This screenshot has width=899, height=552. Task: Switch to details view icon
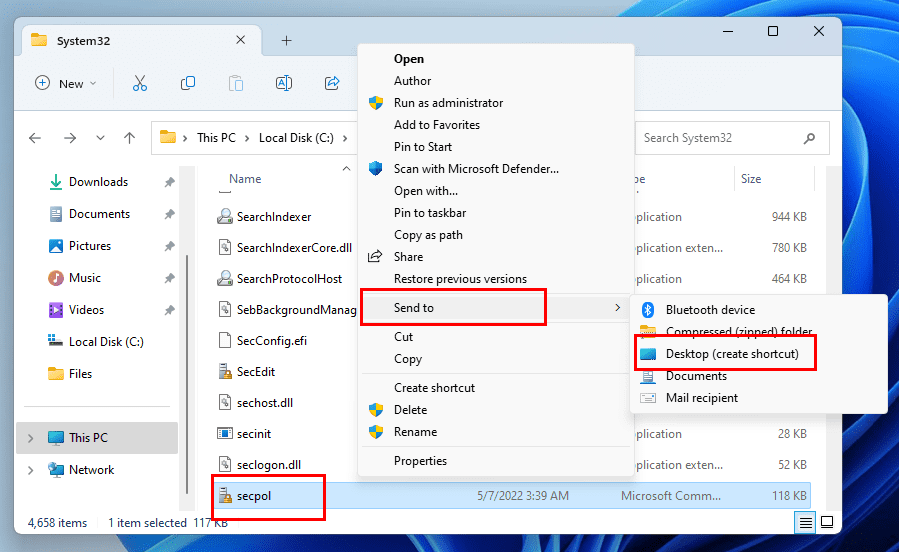[x=805, y=522]
